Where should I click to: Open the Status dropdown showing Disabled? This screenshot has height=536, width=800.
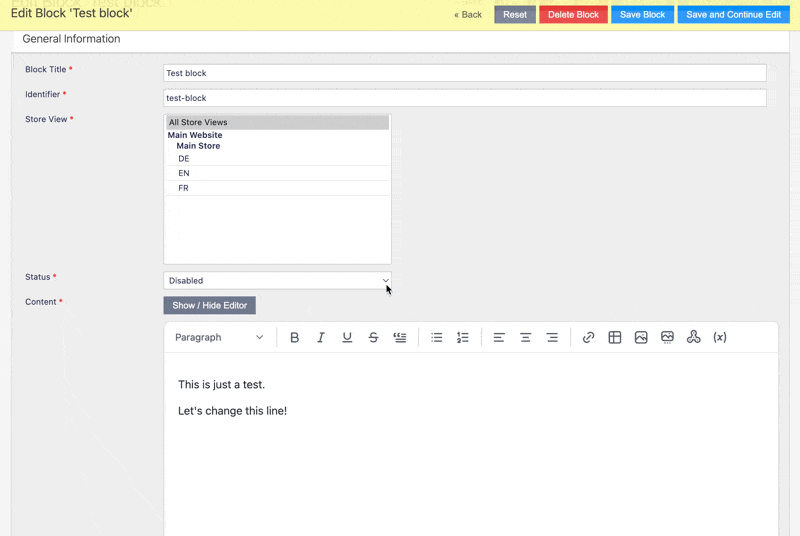[278, 280]
